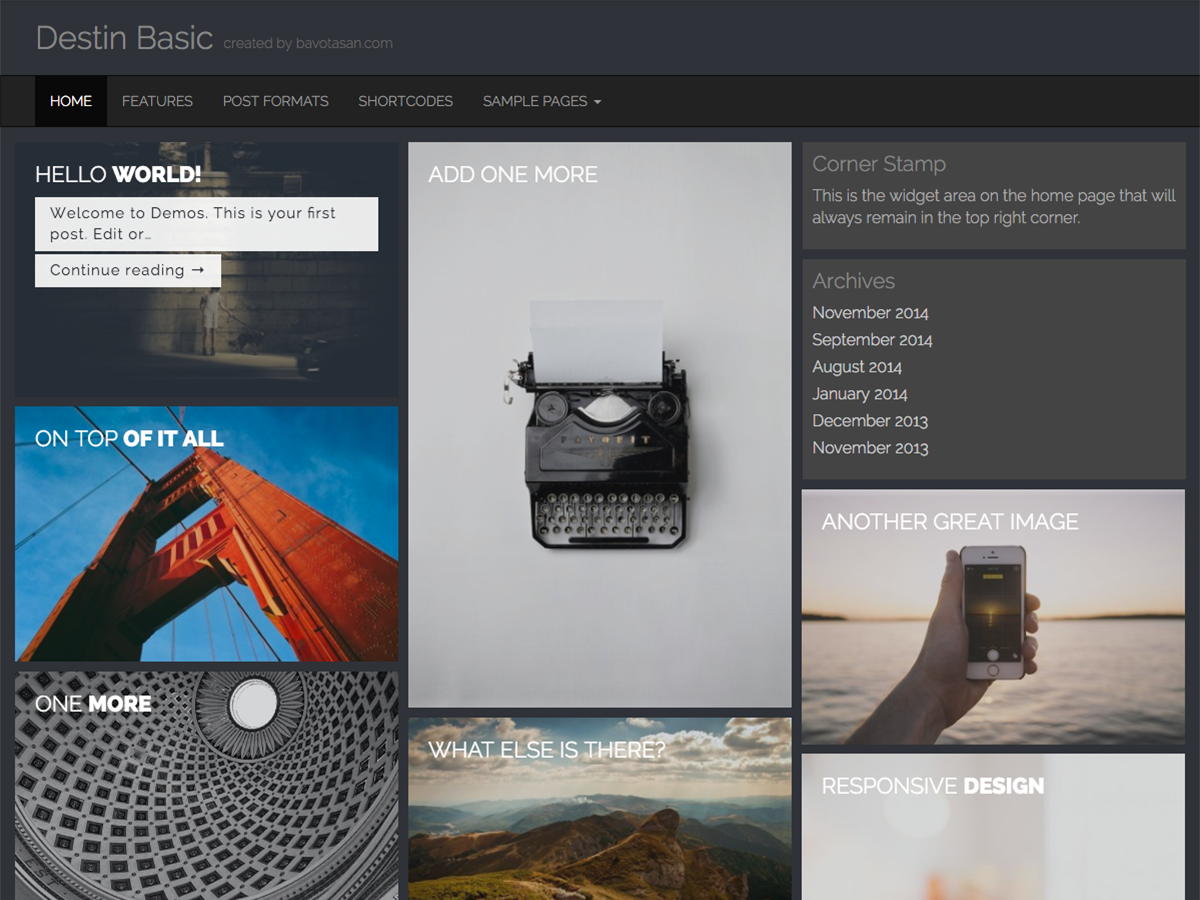Screen dimensions: 1200x900
Task: Open the ON TOP OF IT ALL bridge post
Action: [128, 438]
